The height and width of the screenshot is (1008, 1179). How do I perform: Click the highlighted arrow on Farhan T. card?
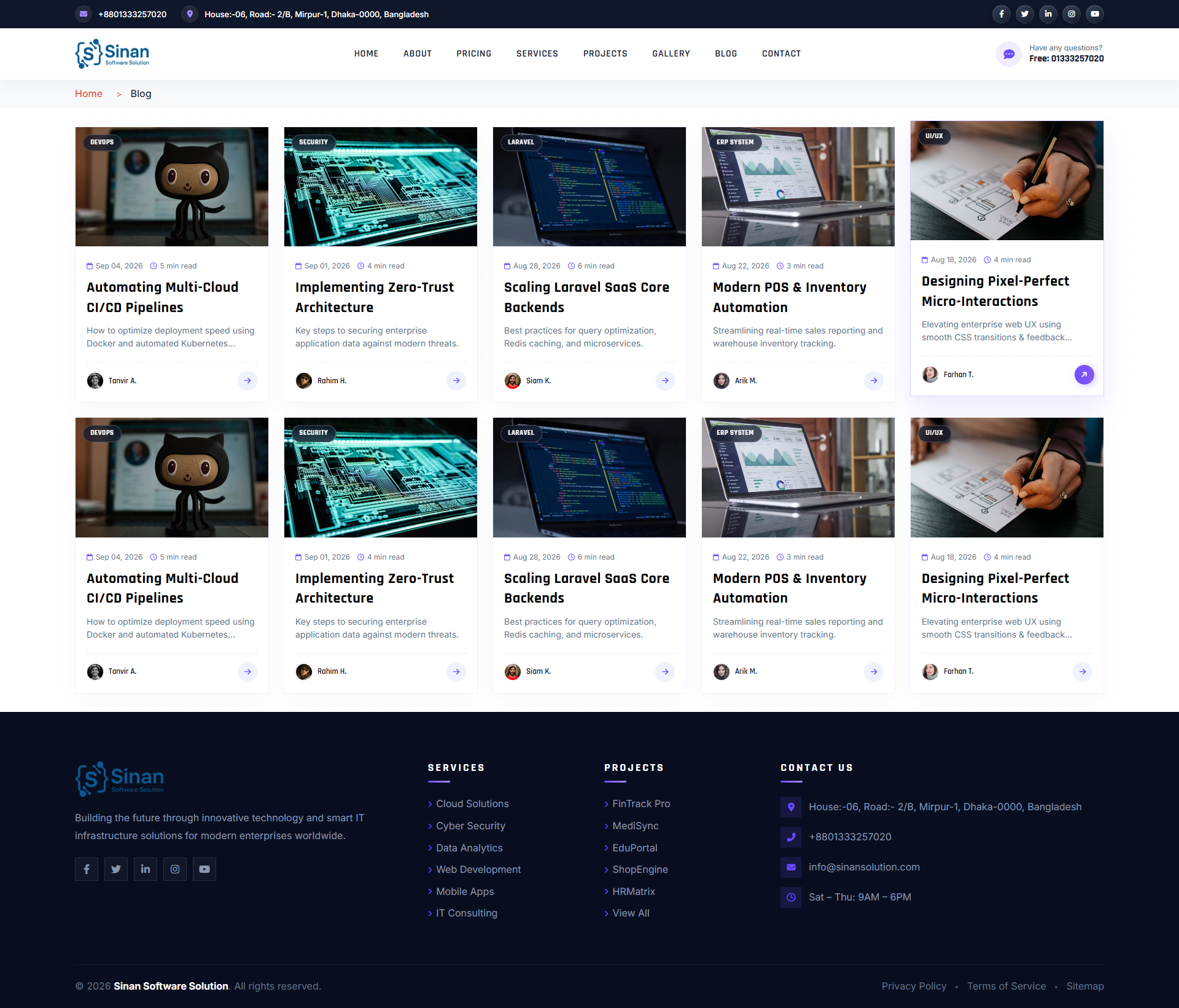(x=1084, y=375)
